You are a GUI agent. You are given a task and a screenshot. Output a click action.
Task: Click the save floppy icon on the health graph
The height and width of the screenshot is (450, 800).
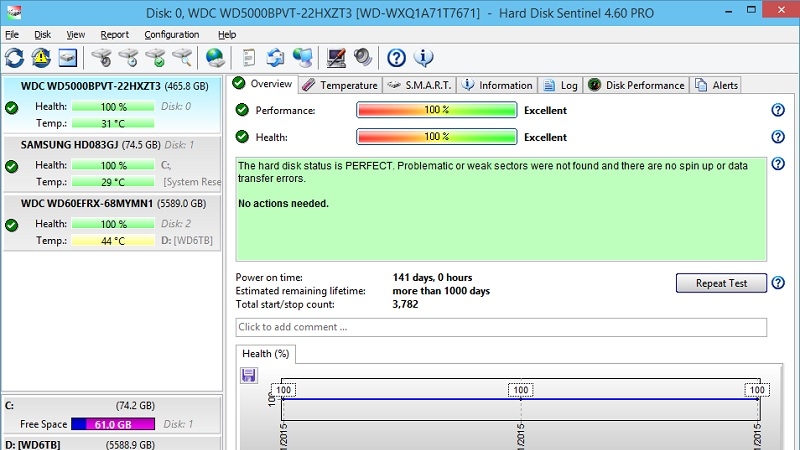(x=249, y=376)
